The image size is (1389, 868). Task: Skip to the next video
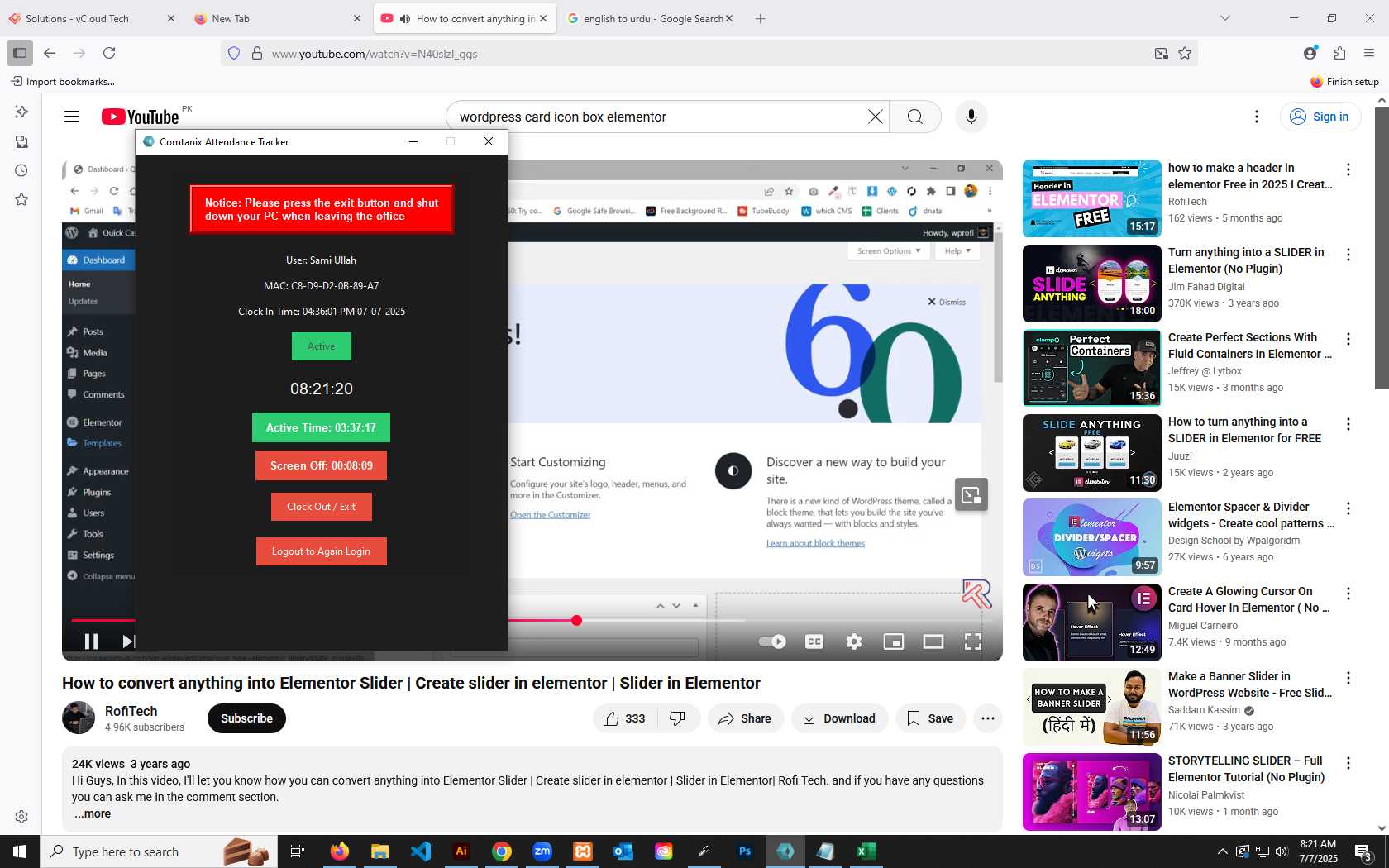(127, 641)
